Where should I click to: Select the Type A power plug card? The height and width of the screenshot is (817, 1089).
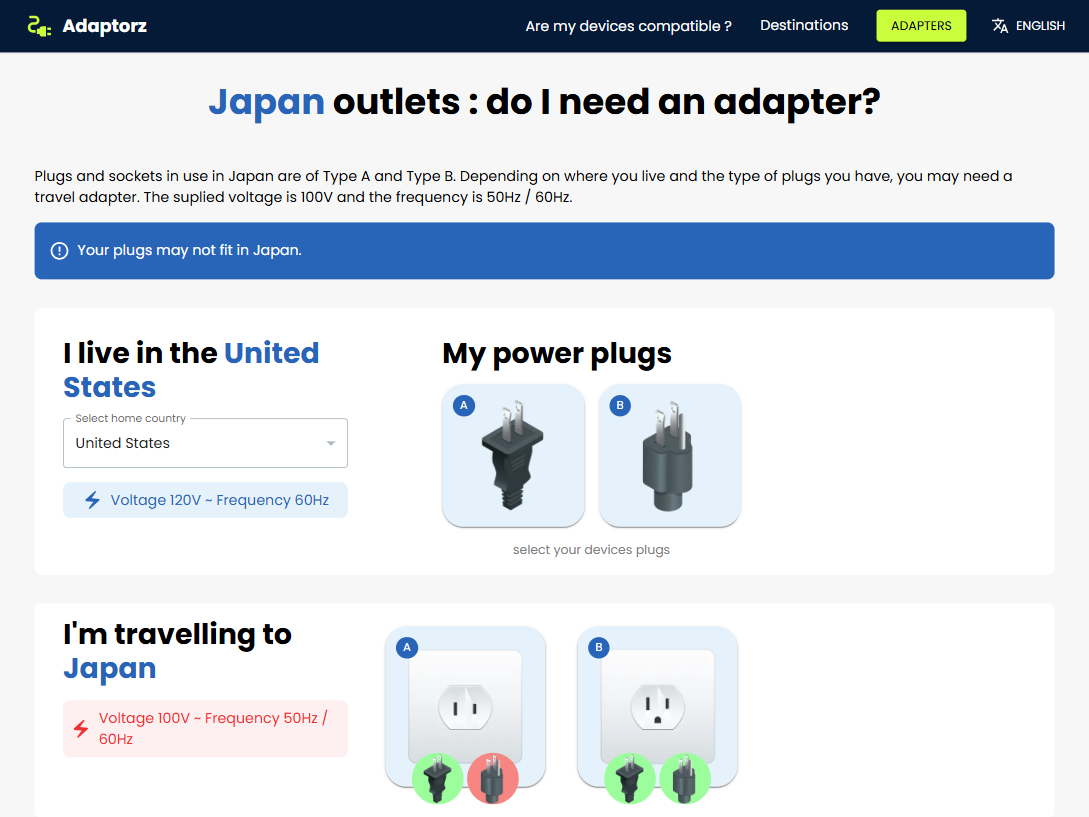pyautogui.click(x=513, y=456)
